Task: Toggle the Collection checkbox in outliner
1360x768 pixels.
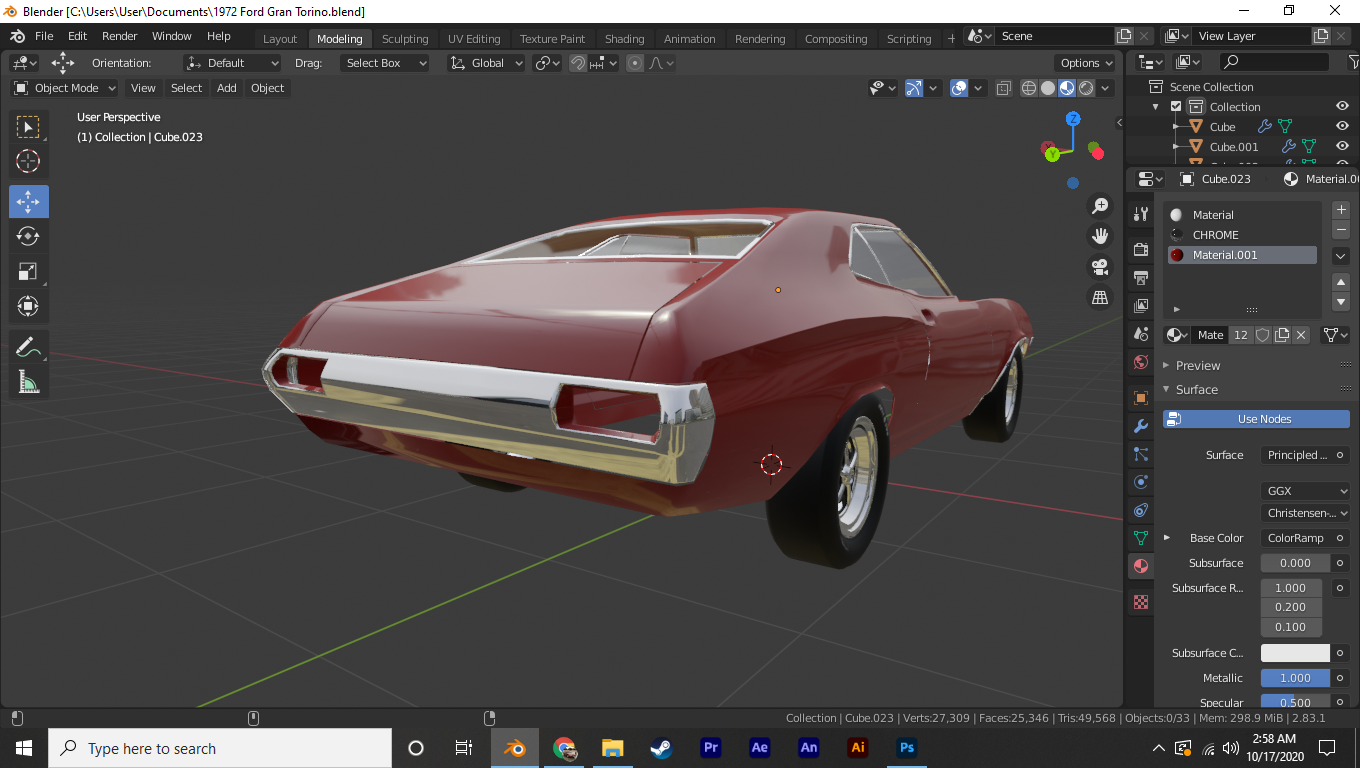Action: (1176, 107)
